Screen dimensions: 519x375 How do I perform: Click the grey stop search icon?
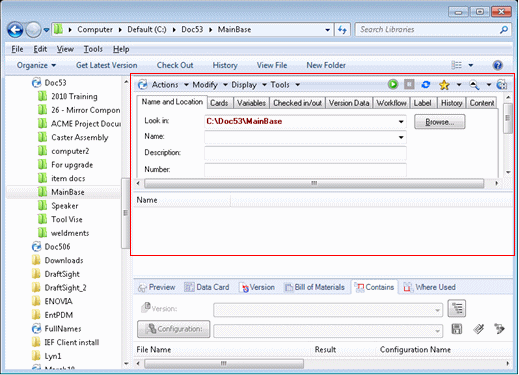tap(409, 84)
